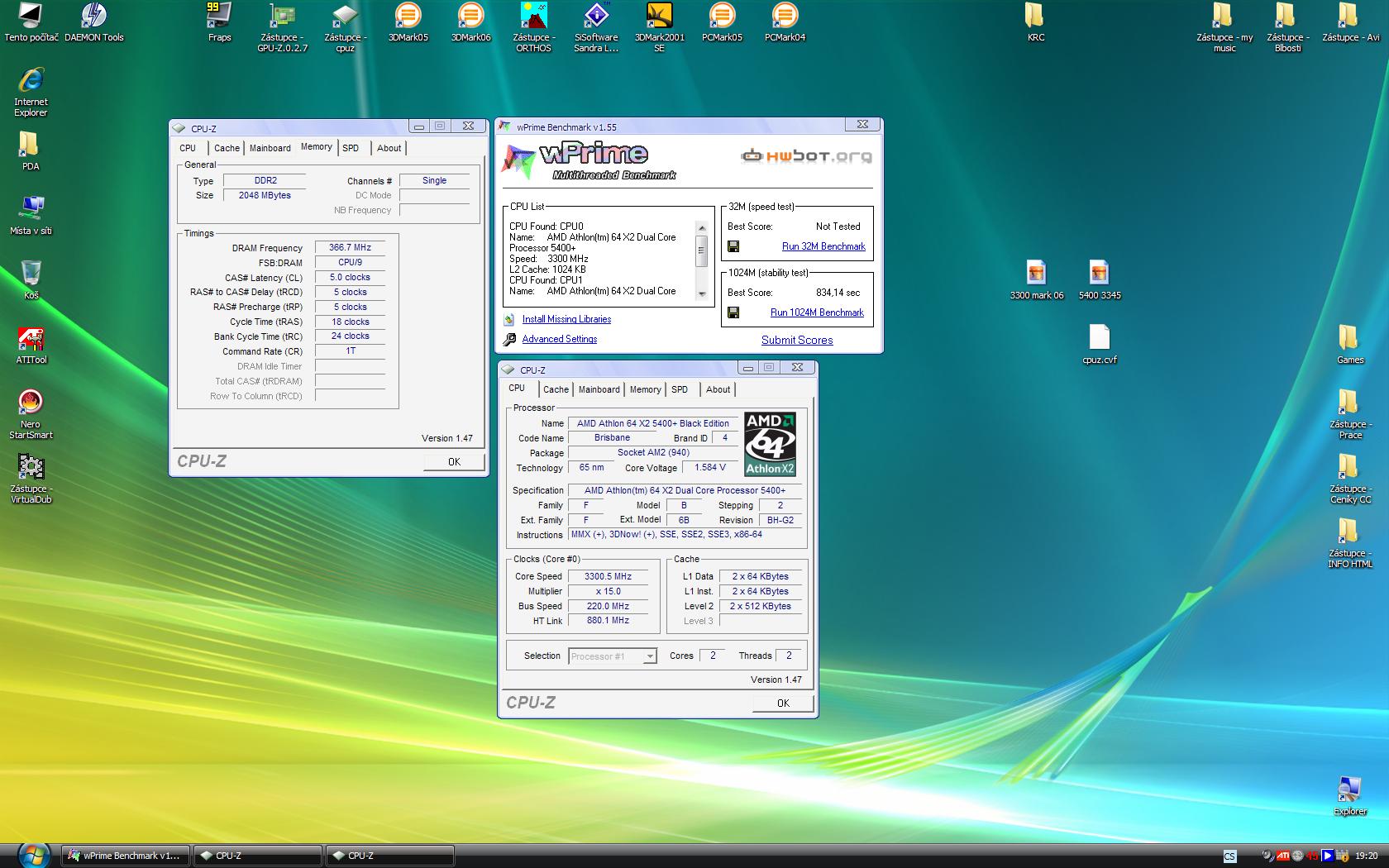
Task: Open SPD tab in the lower CPU-Z window
Action: pos(680,389)
